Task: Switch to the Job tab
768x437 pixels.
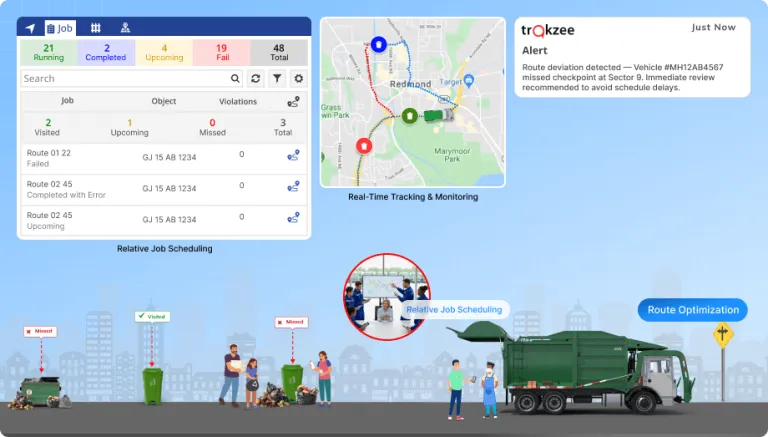Action: point(60,28)
